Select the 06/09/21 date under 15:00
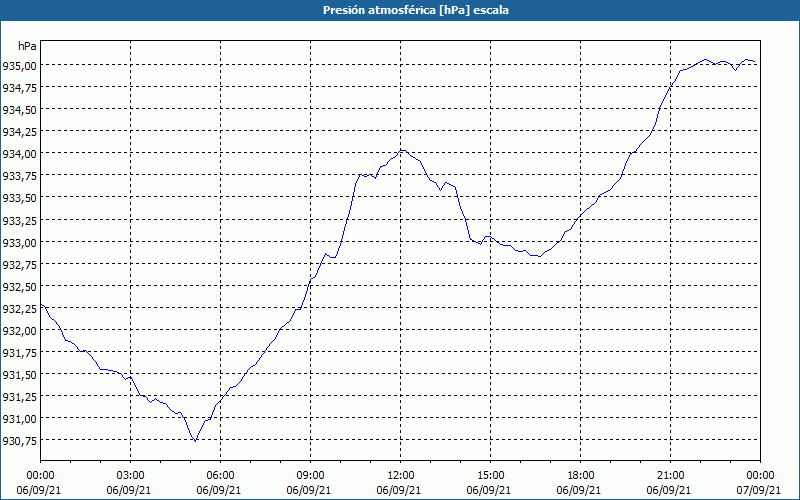Viewport: 800px width, 500px height. pyautogui.click(x=489, y=490)
